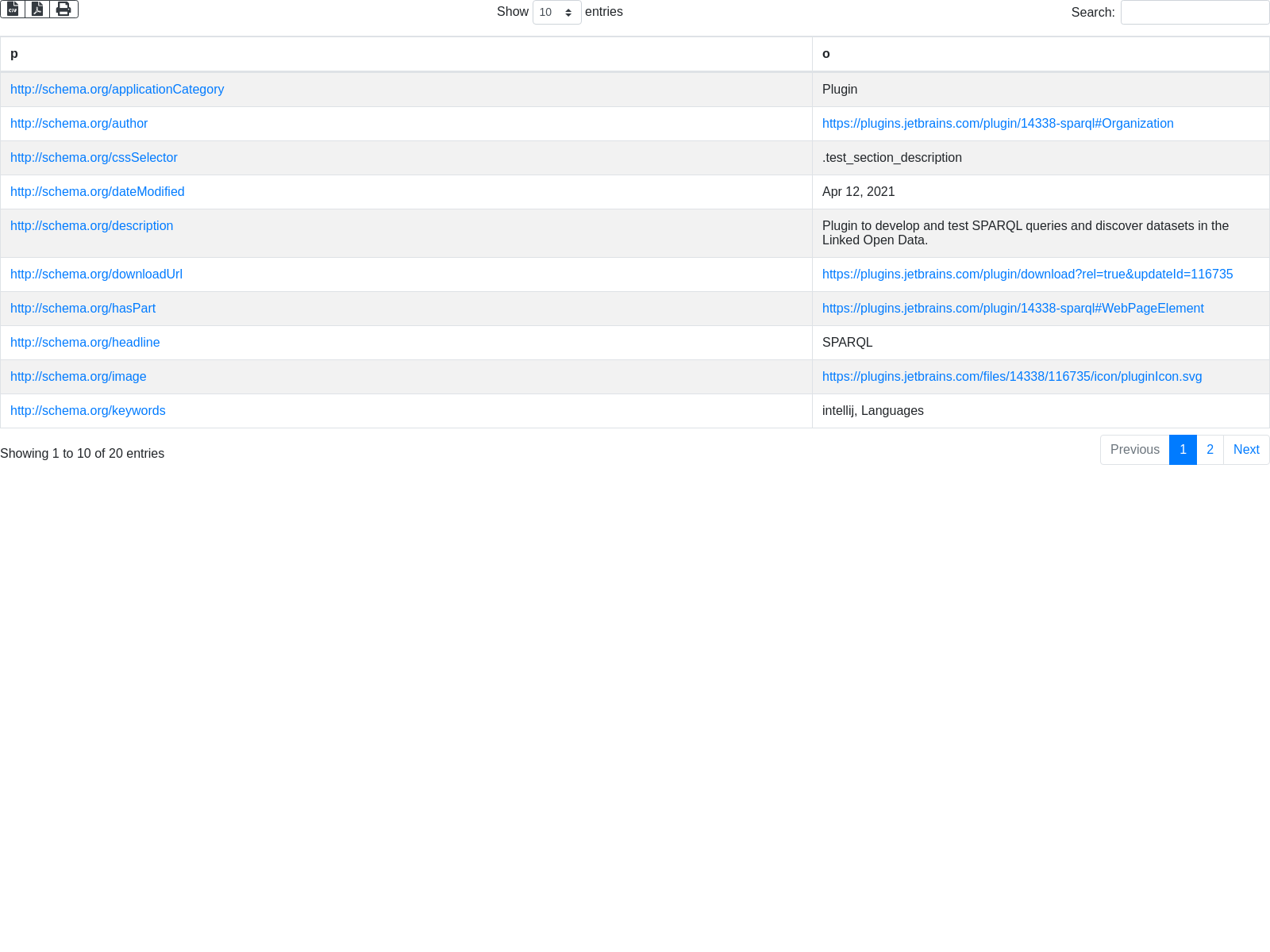This screenshot has height=952, width=1270.
Task: Export the table as CSV
Action: (13, 9)
